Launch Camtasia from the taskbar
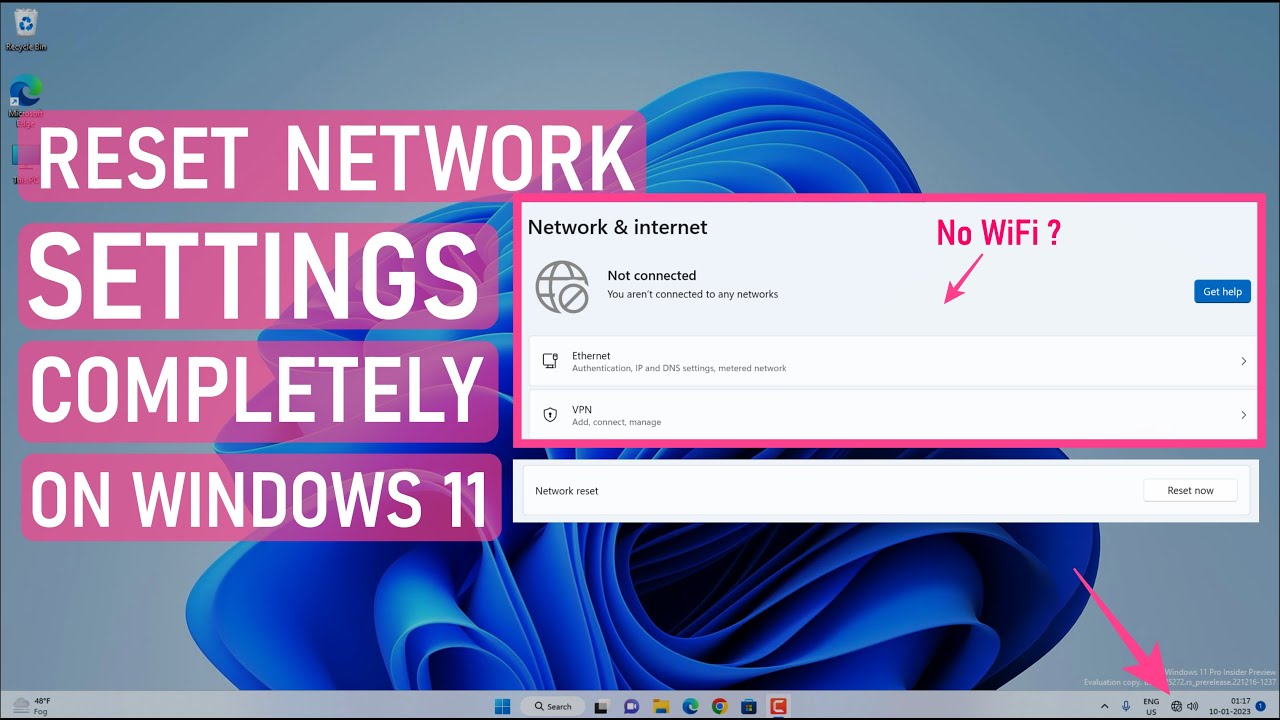 (778, 706)
